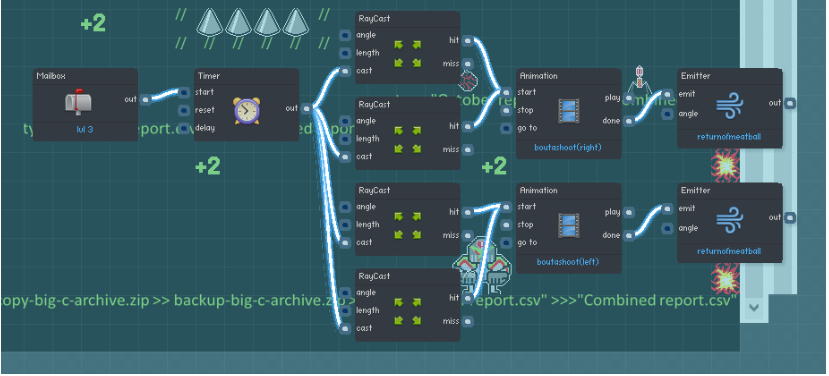Click the lower Emitter's angle input port

pos(668,228)
